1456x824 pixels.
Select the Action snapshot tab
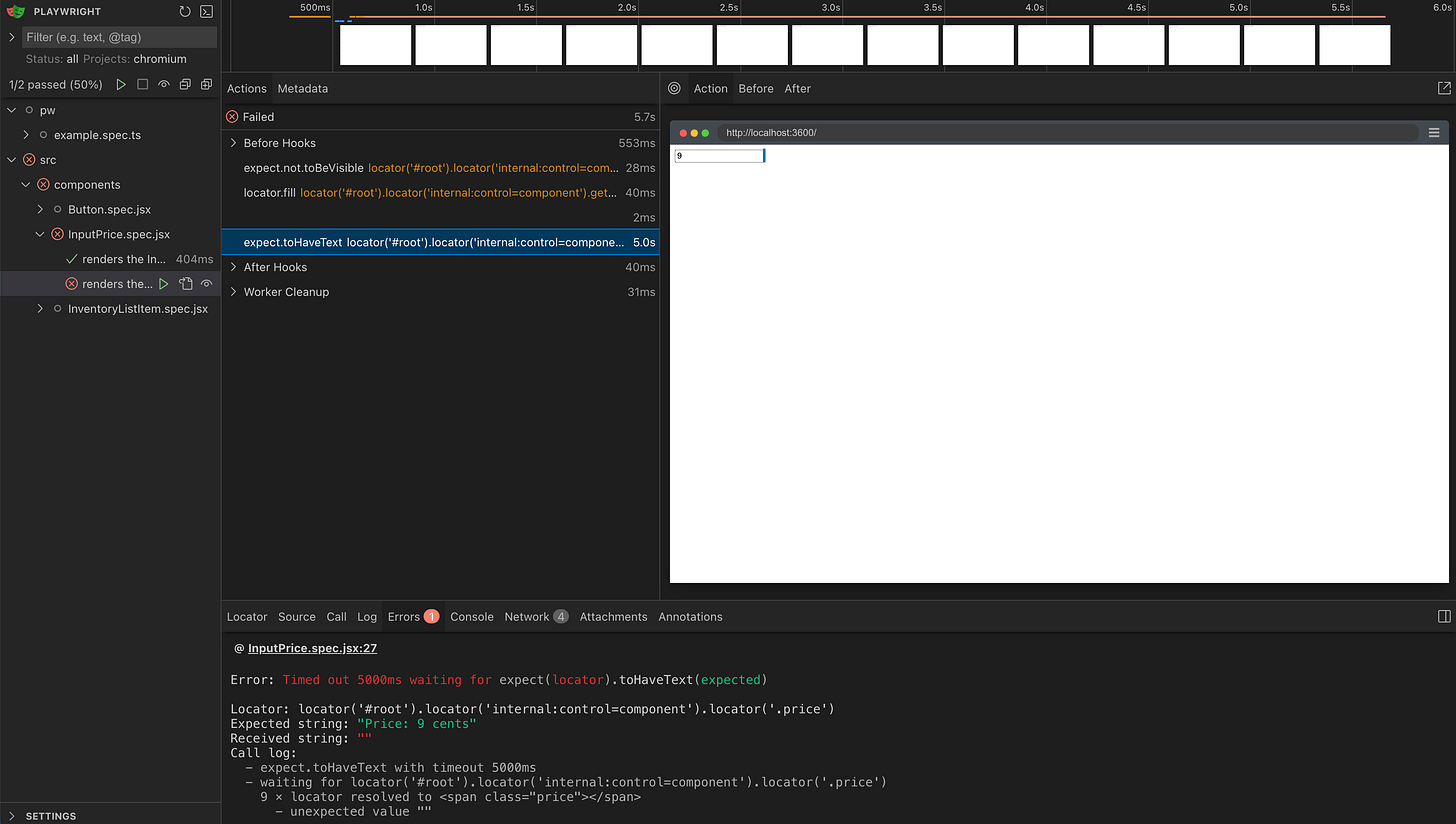711,88
